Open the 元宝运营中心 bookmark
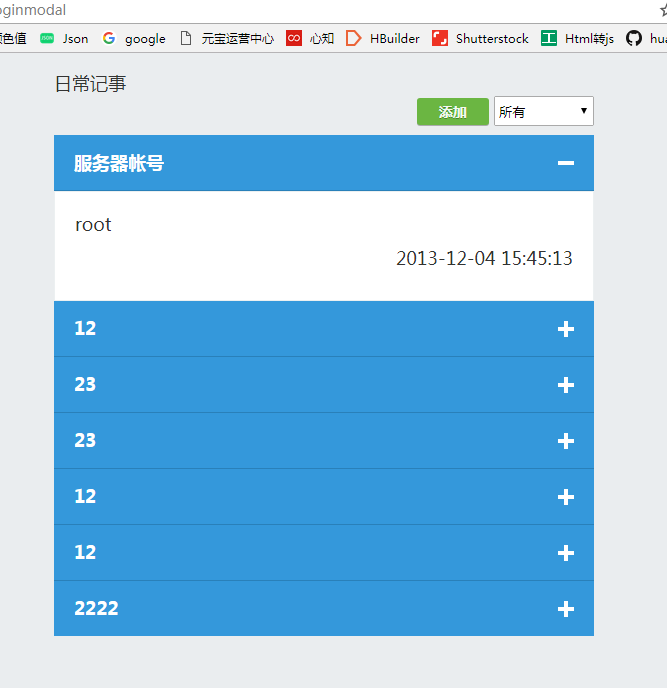The image size is (667, 688). (x=238, y=39)
